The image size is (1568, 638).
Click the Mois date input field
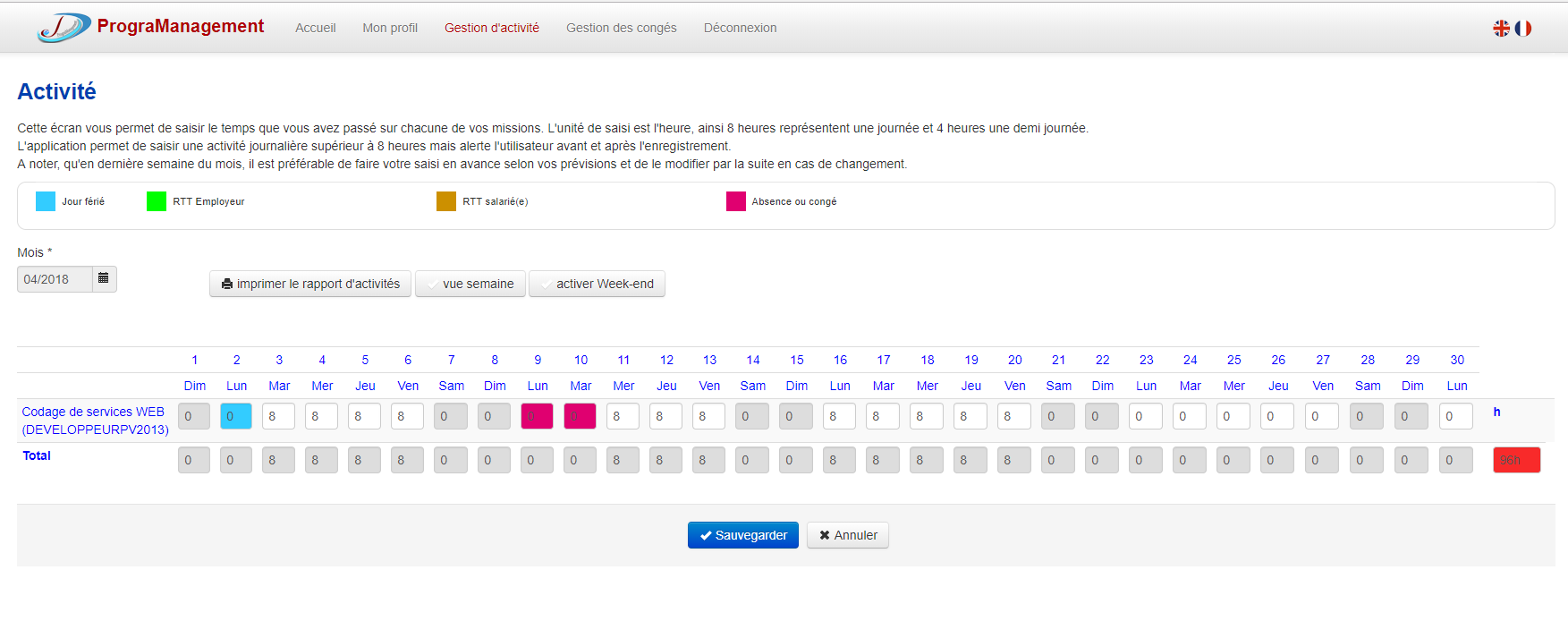[x=55, y=279]
